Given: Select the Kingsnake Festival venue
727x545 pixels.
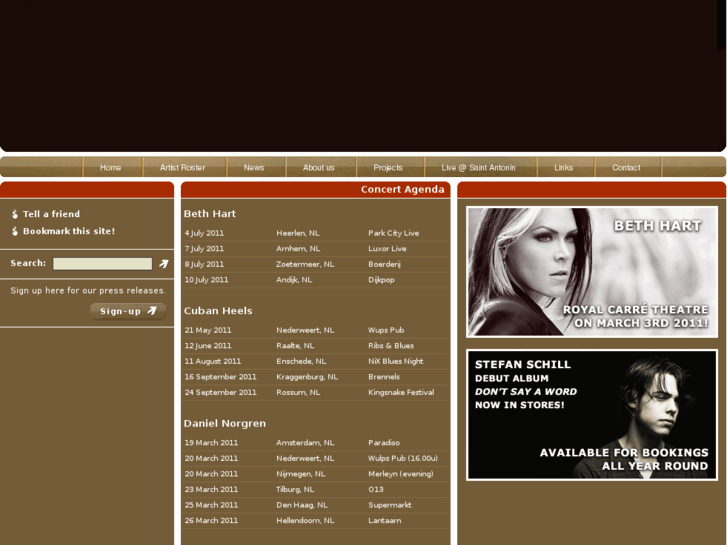Looking at the screenshot, I should click(401, 392).
